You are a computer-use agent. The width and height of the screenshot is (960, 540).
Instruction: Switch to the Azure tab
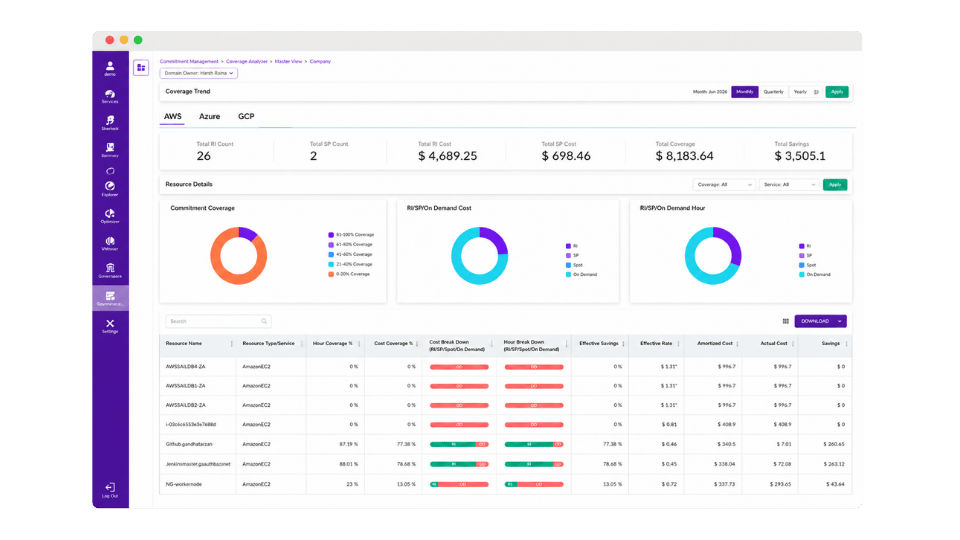tap(209, 116)
